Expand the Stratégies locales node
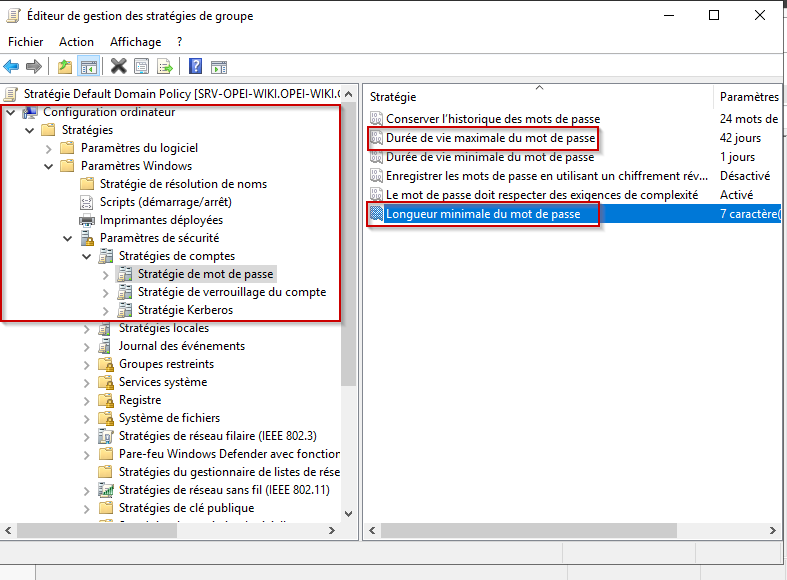The width and height of the screenshot is (787, 580). point(86,329)
